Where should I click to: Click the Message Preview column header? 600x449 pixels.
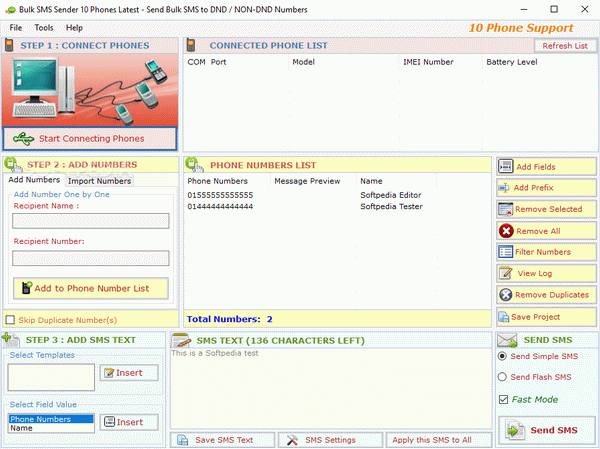(307, 181)
